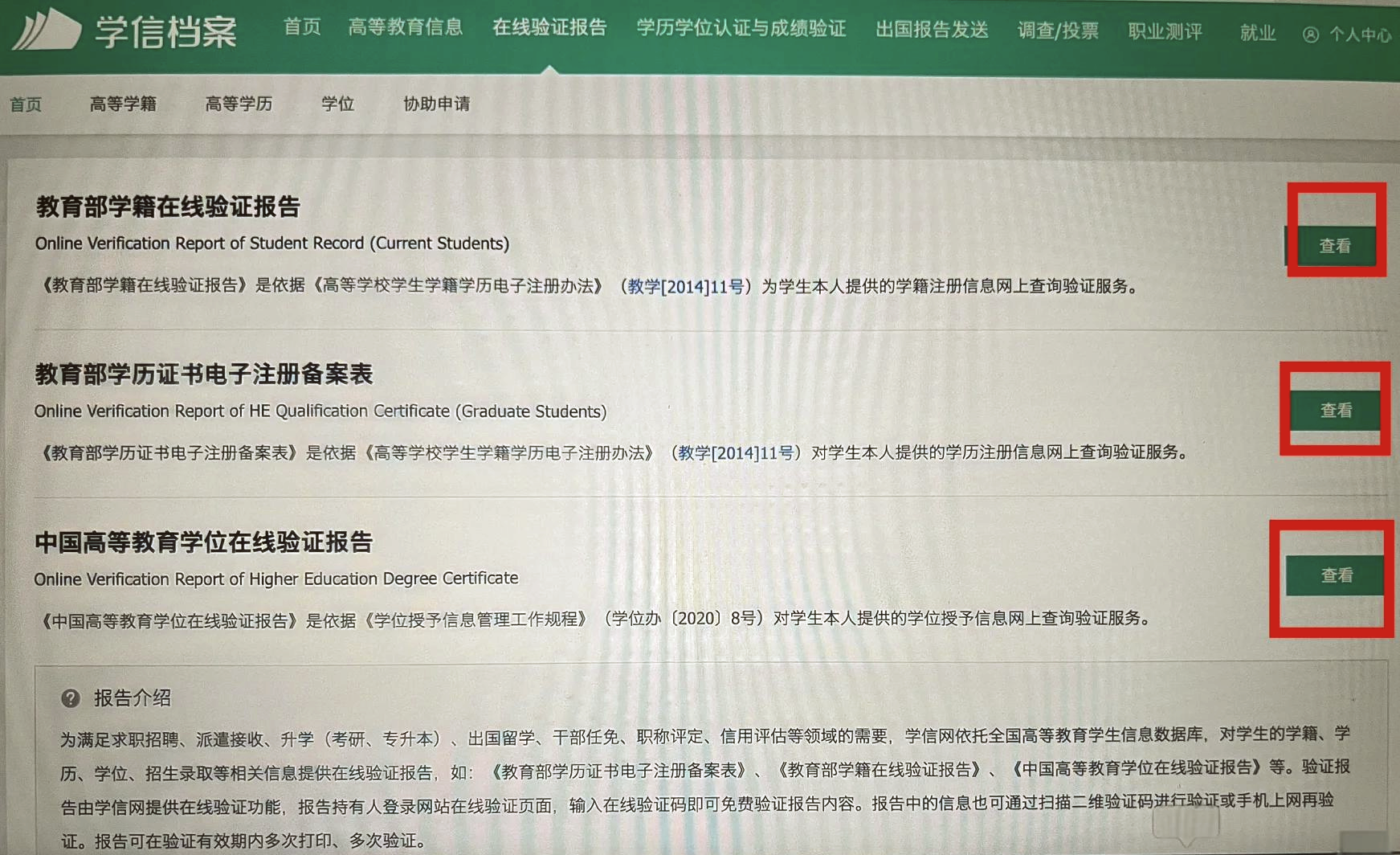
Task: Open 高等教育信息 menu item
Action: [406, 27]
